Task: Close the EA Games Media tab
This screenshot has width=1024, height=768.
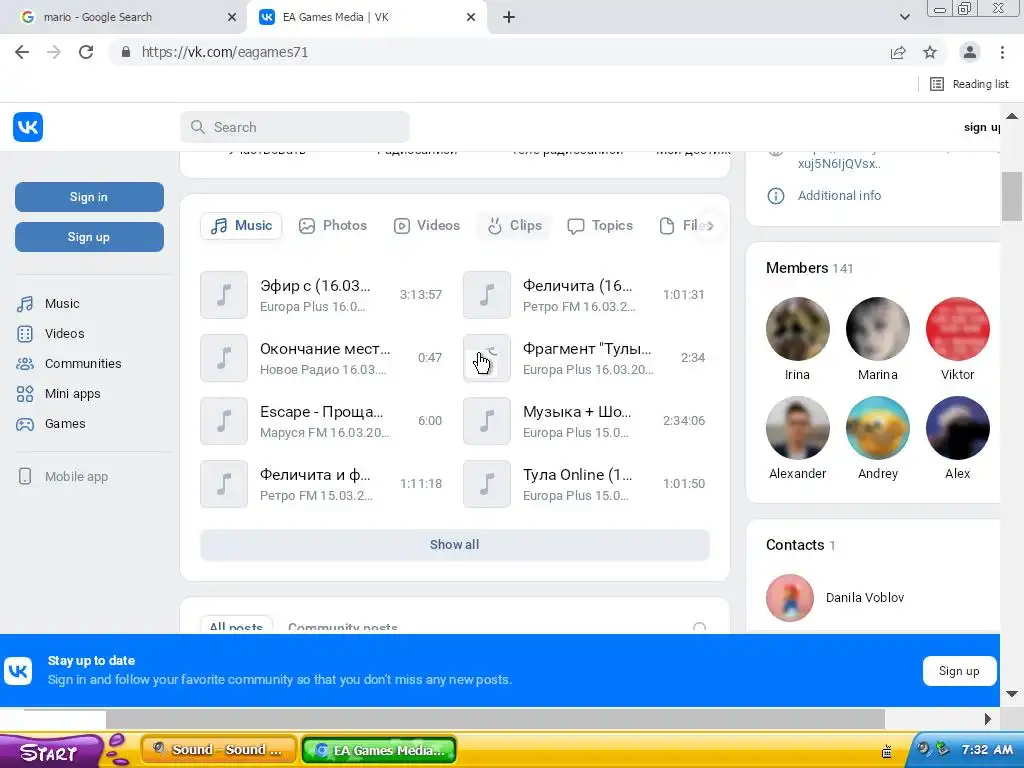Action: [471, 17]
